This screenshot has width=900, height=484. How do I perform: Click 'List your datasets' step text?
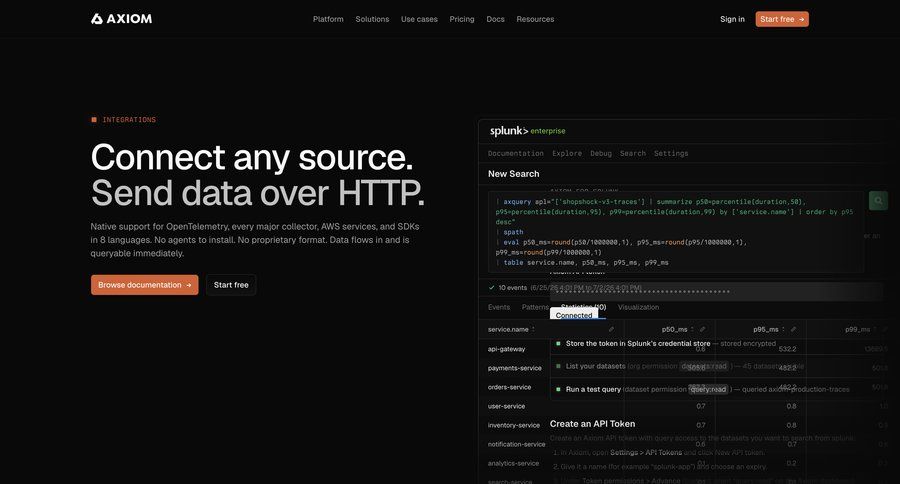pos(596,366)
